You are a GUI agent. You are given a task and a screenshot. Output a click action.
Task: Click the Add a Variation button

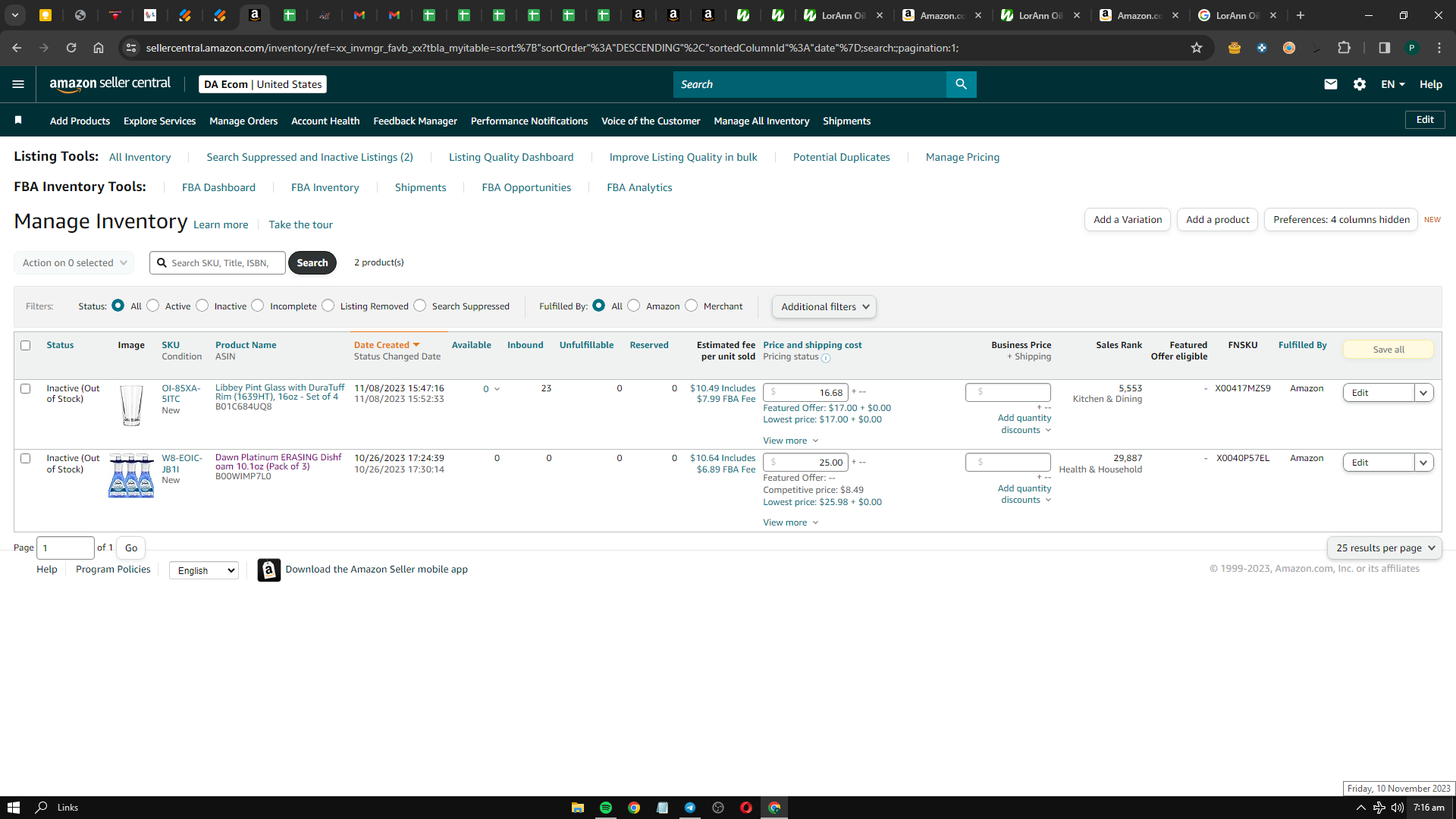point(1128,220)
